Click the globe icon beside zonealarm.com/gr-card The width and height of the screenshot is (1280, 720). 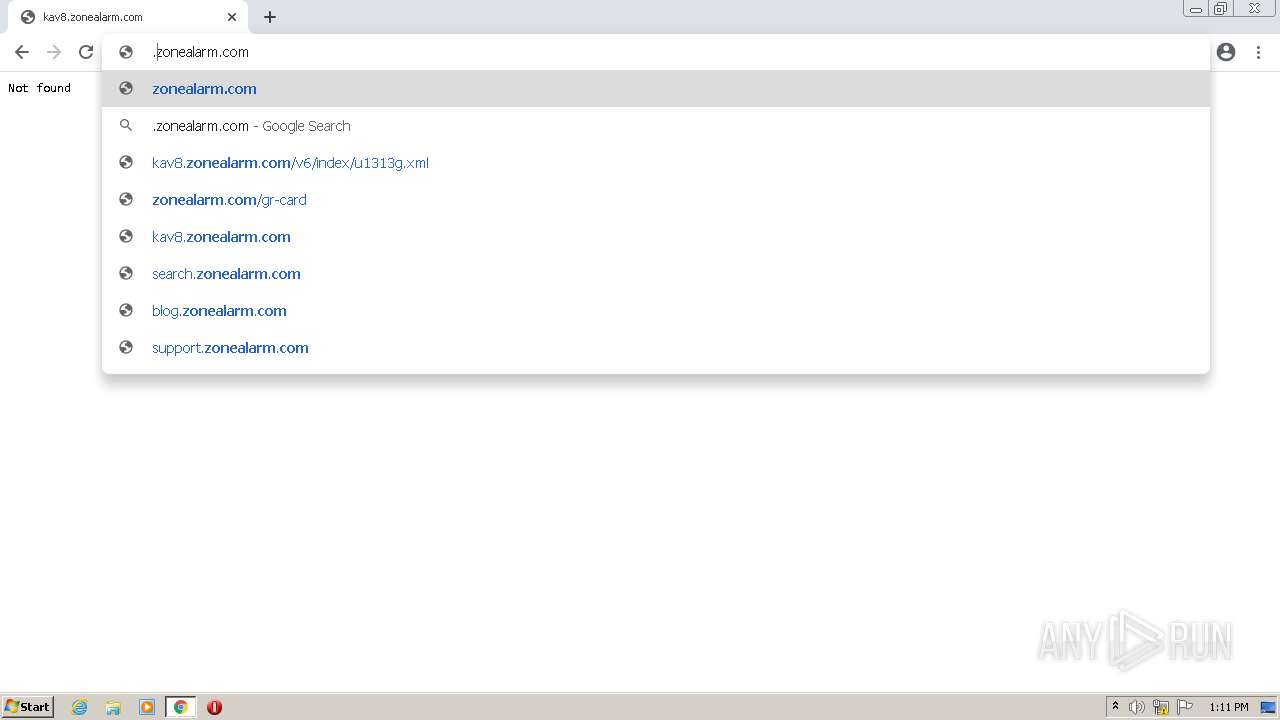coord(126,200)
